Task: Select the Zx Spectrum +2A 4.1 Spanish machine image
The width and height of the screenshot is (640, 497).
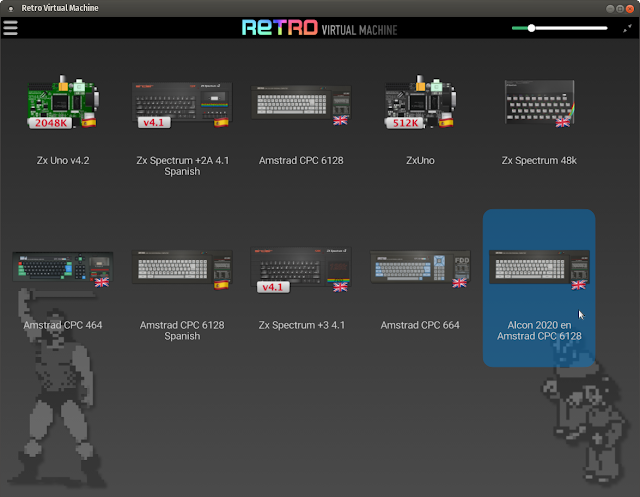Action: pos(182,104)
